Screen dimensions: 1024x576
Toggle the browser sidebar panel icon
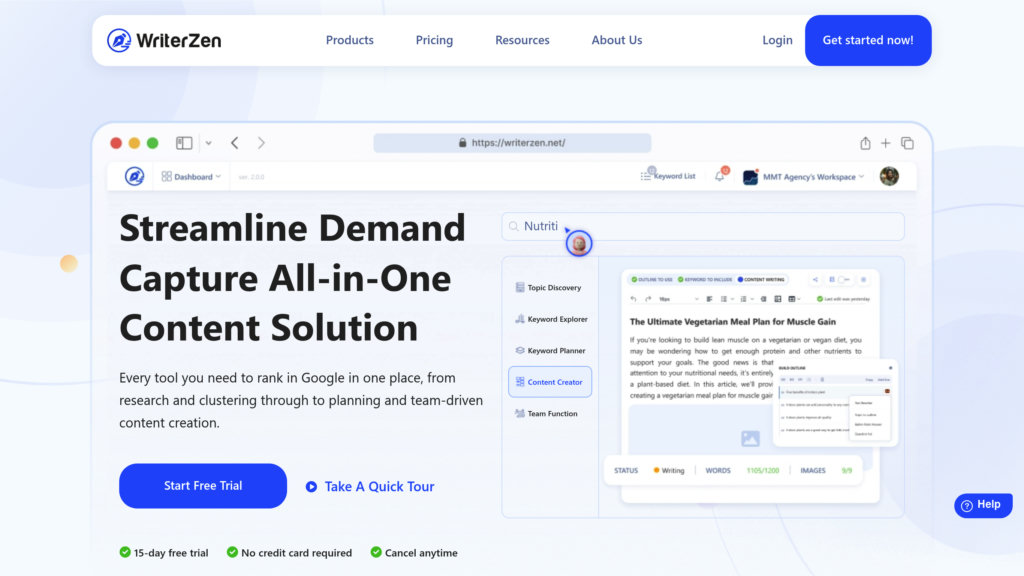[x=184, y=142]
